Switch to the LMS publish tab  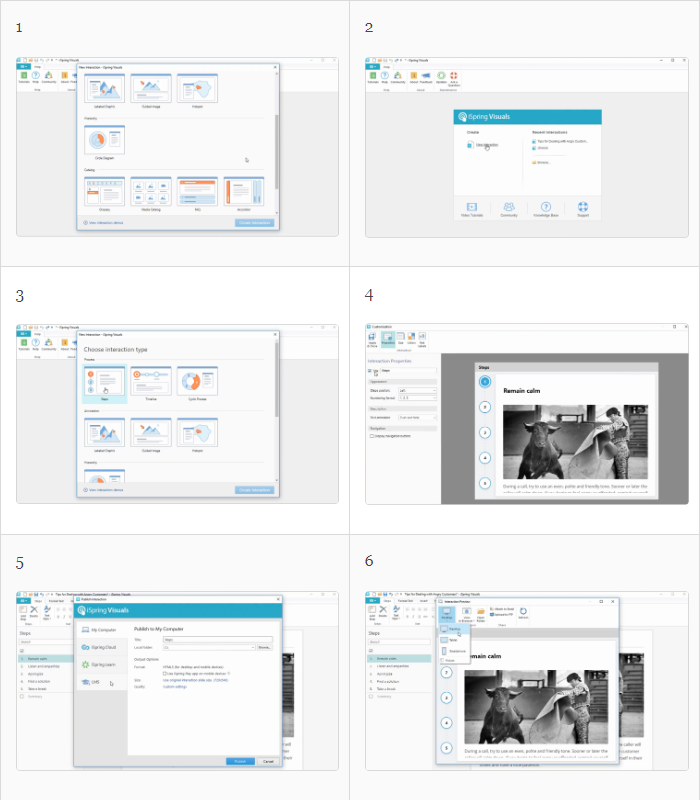click(x=95, y=682)
